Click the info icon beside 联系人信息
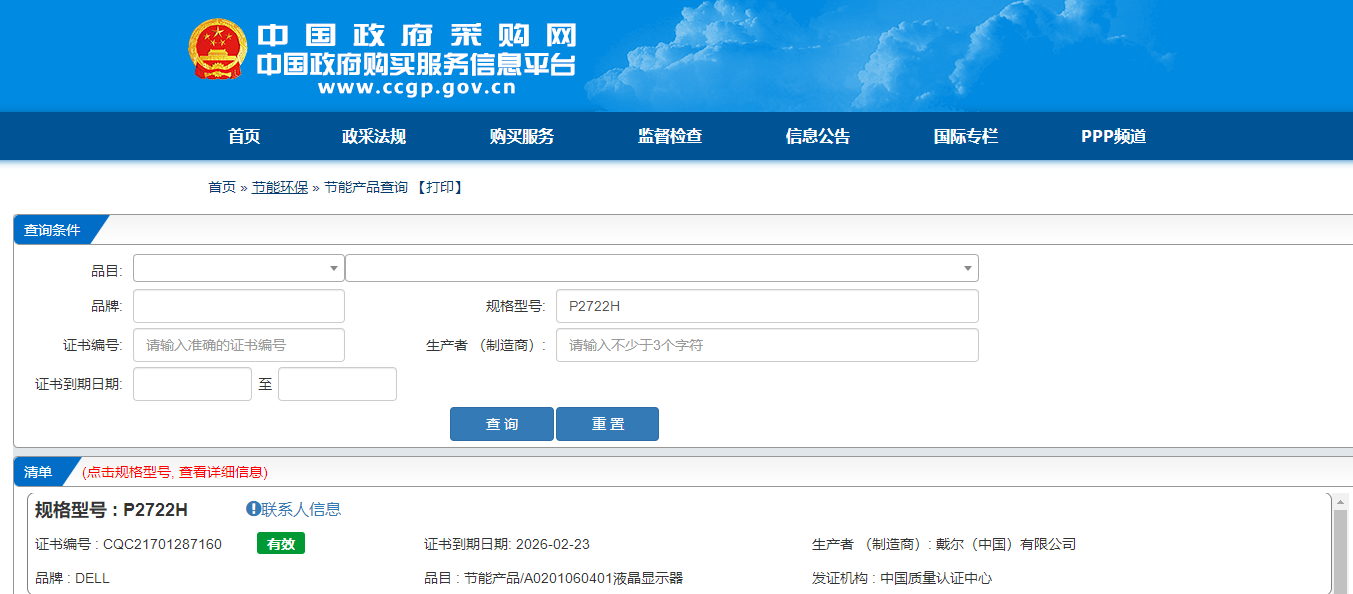 253,509
